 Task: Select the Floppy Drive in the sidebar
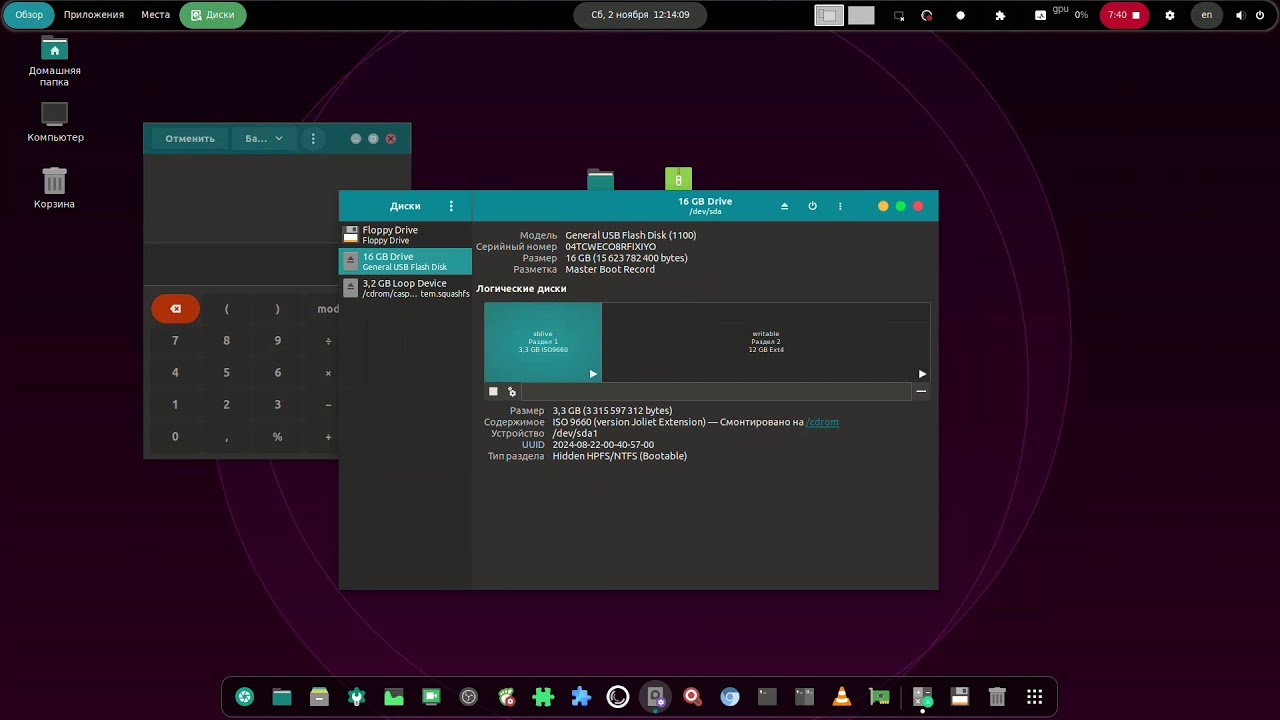tap(405, 235)
